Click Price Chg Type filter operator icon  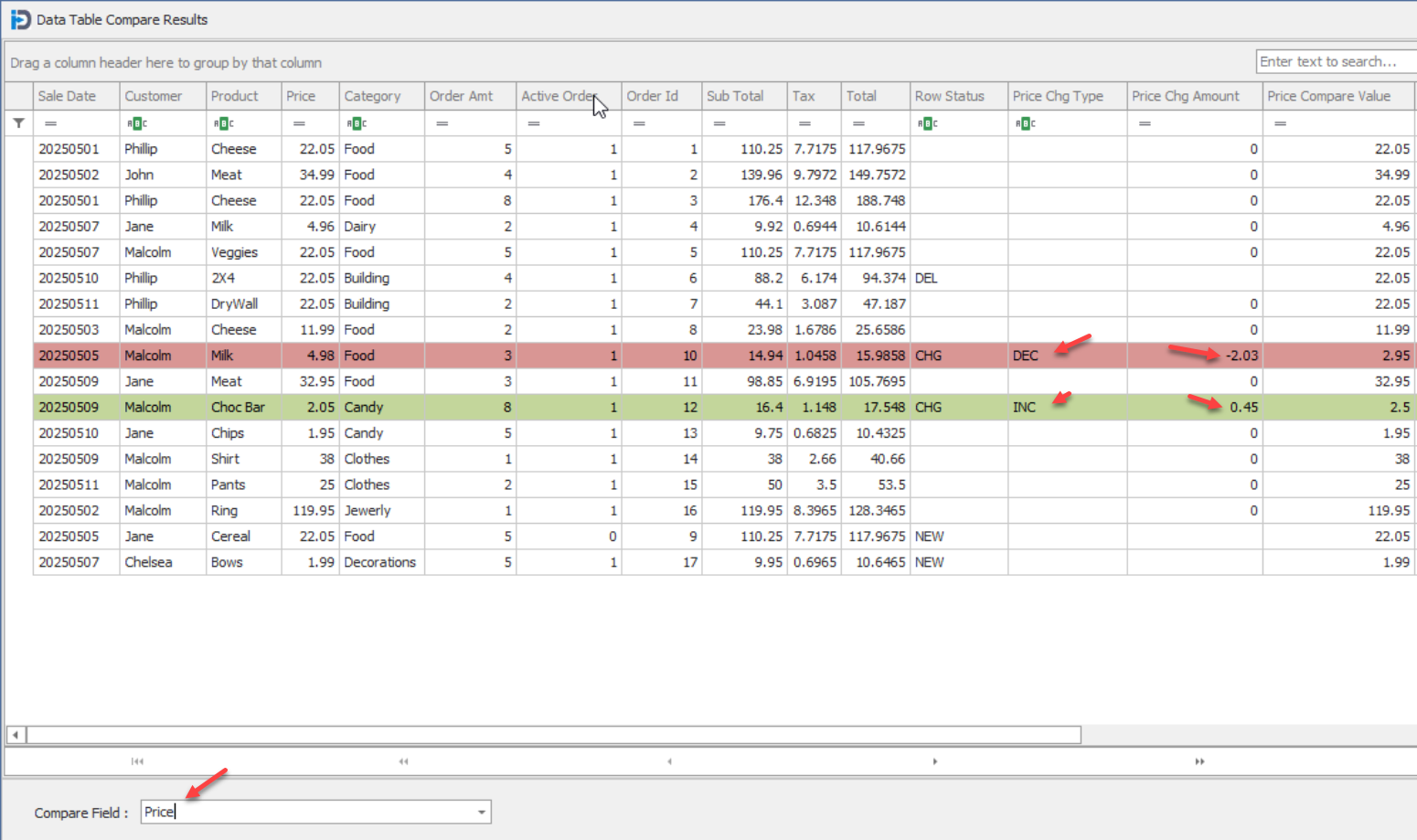pyautogui.click(x=1025, y=123)
